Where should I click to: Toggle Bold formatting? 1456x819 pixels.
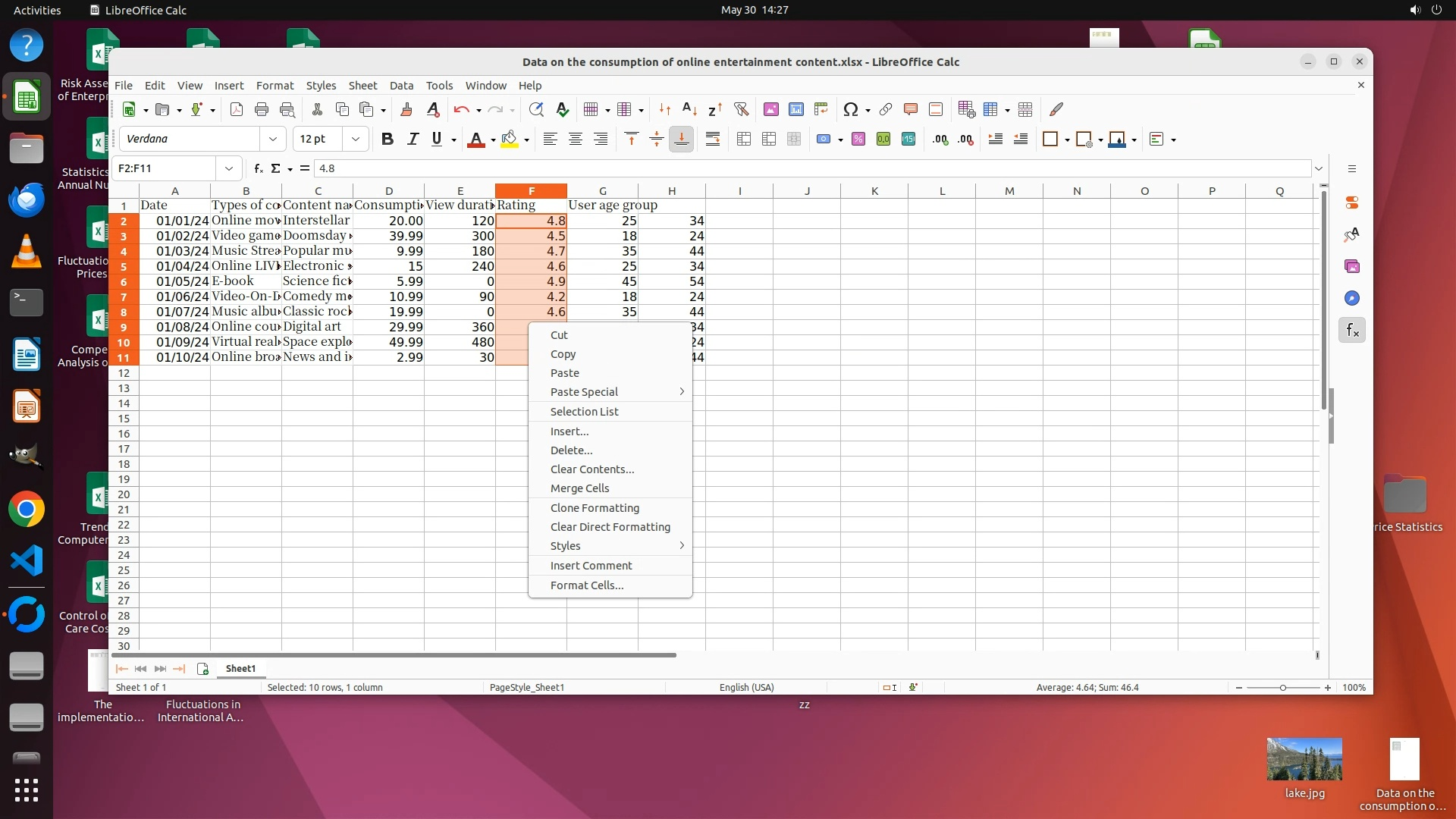[x=388, y=140]
